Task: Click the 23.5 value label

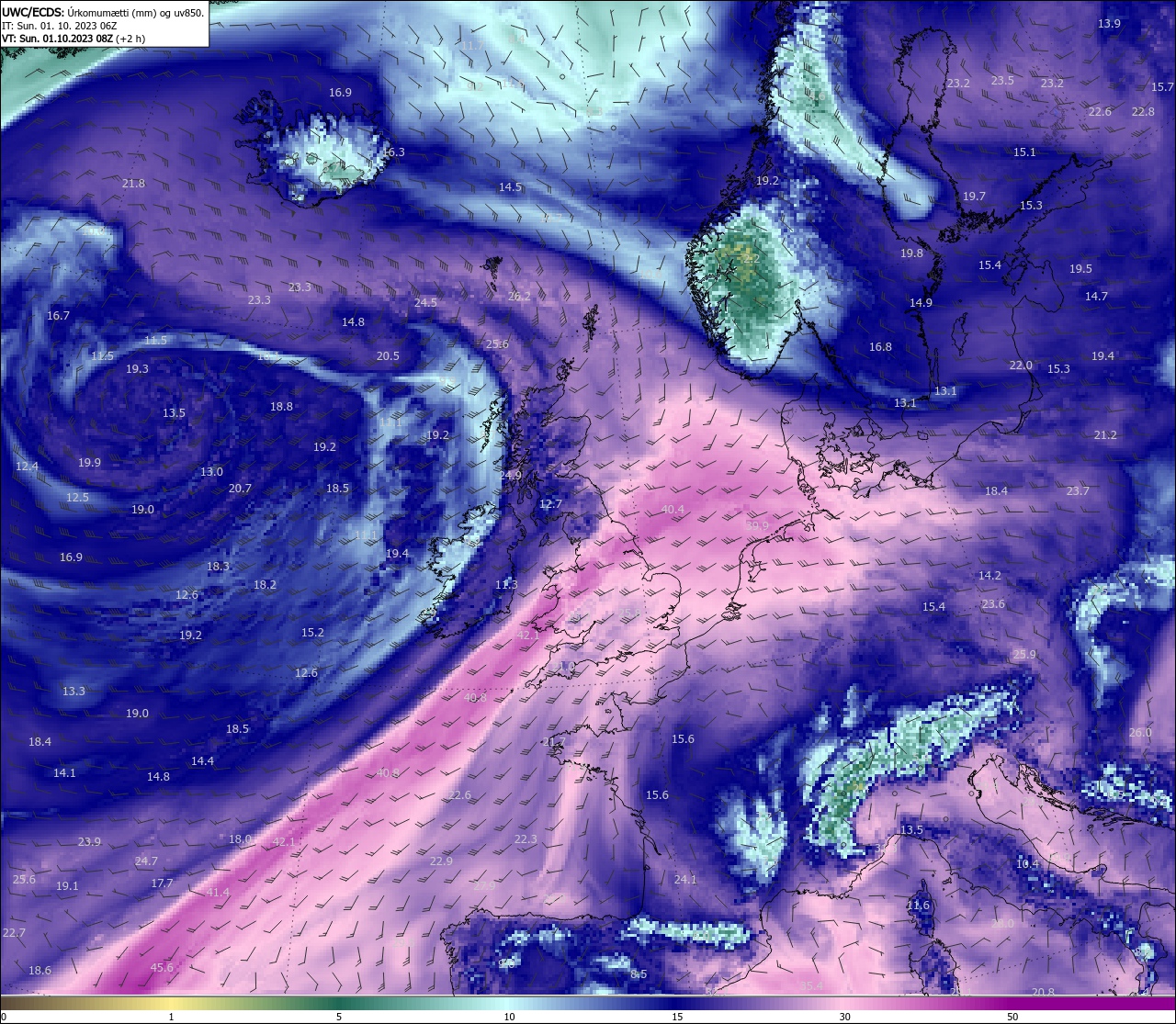Action: click(x=1002, y=81)
